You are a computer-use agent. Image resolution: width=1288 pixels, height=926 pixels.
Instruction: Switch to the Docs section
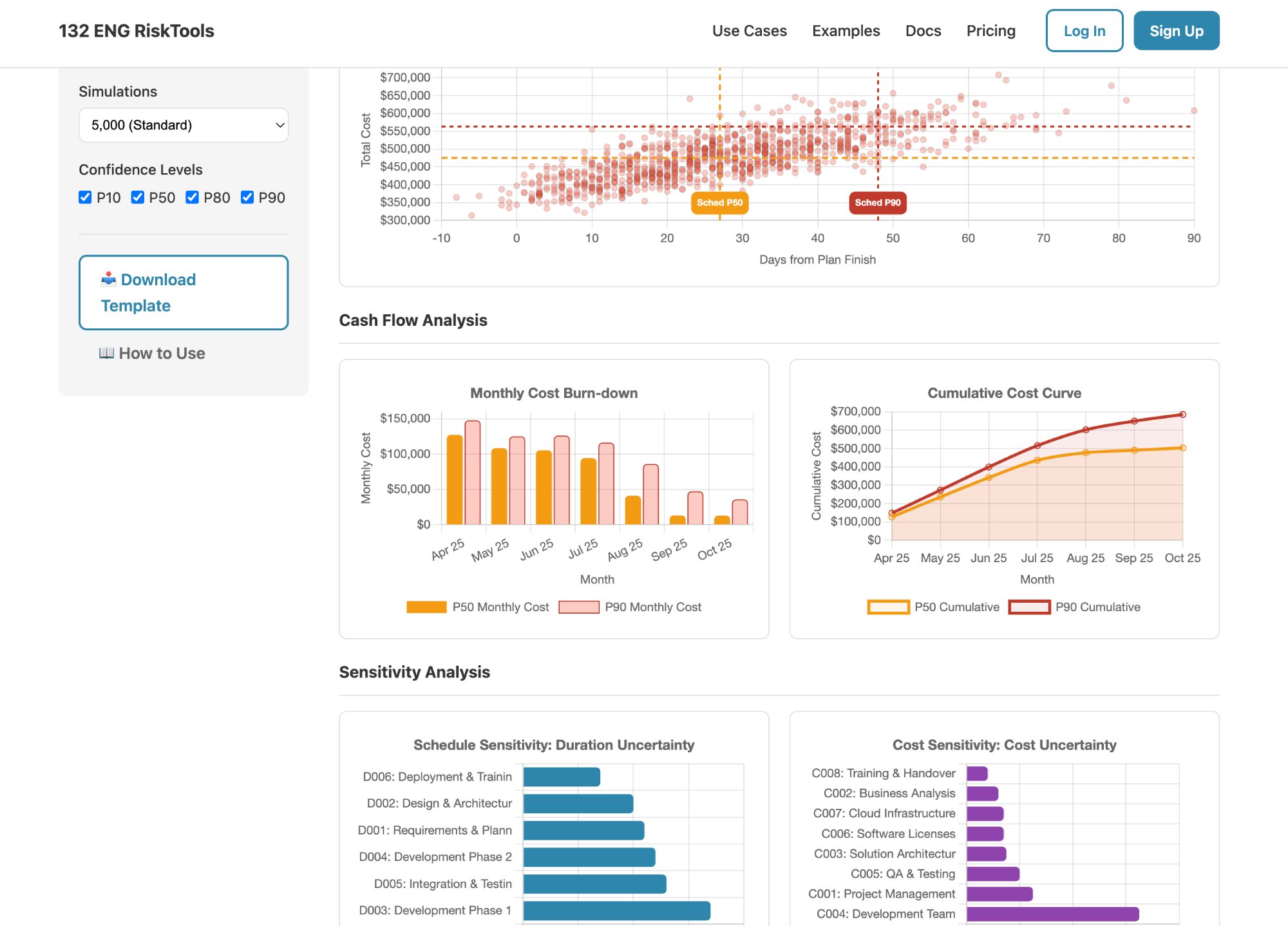[x=923, y=30]
